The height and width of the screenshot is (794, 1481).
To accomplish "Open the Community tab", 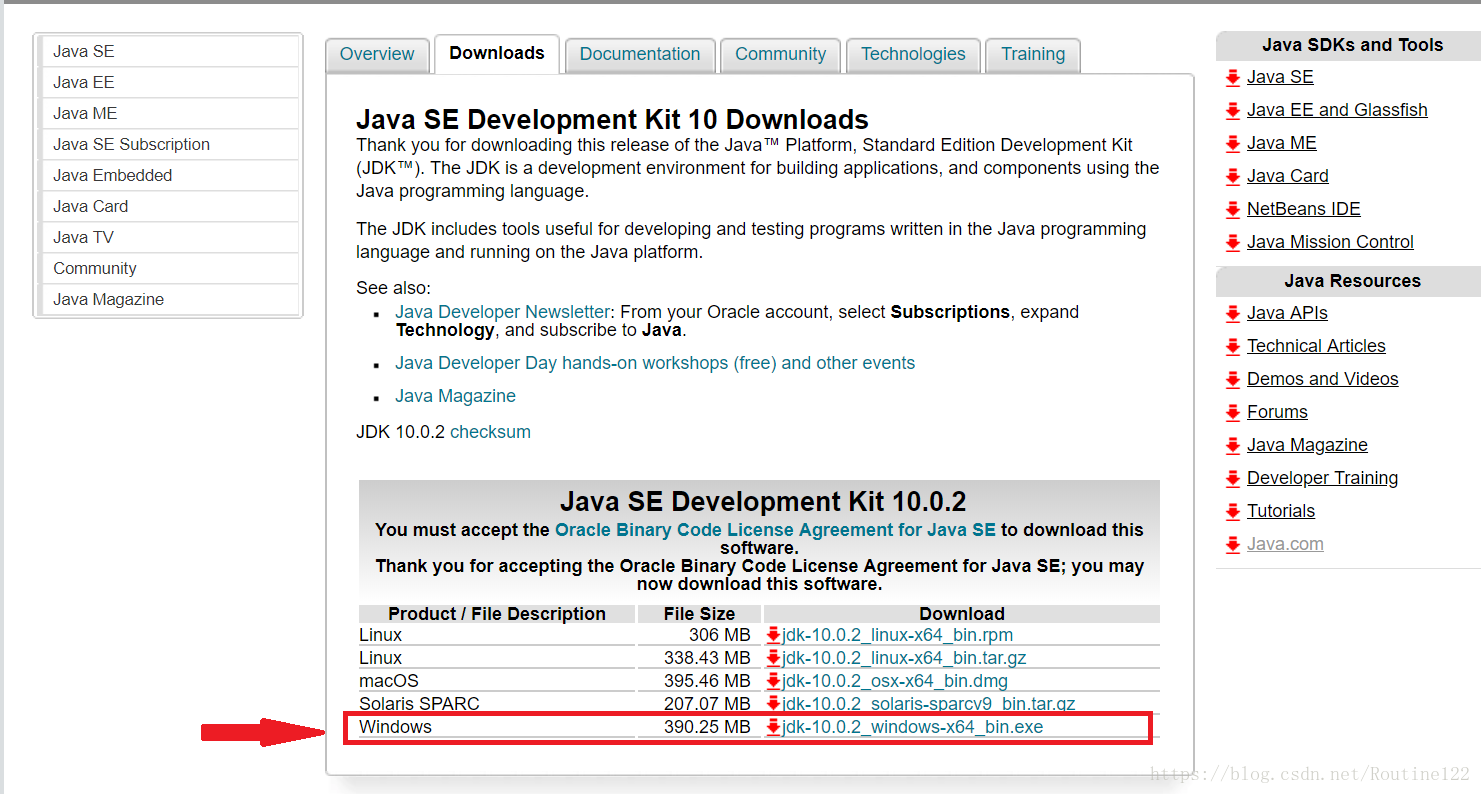I will [781, 55].
